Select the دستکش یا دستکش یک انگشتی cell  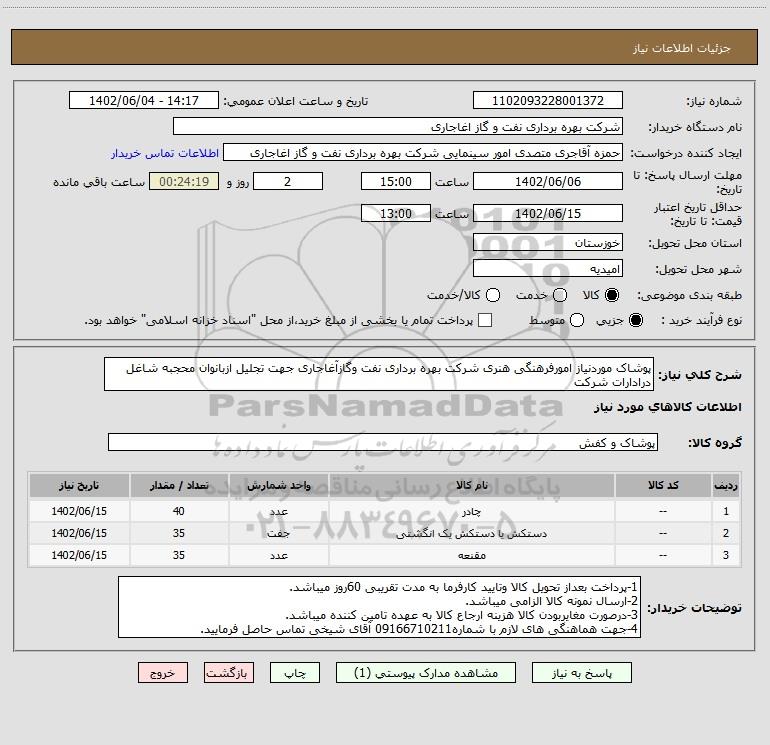[x=471, y=533]
